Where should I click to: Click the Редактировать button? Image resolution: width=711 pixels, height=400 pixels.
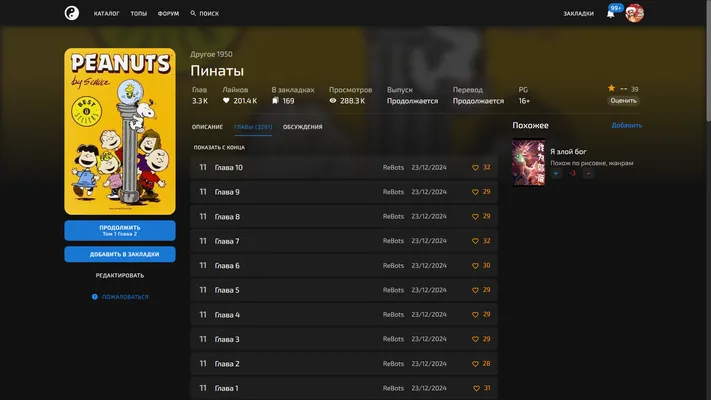tap(120, 275)
